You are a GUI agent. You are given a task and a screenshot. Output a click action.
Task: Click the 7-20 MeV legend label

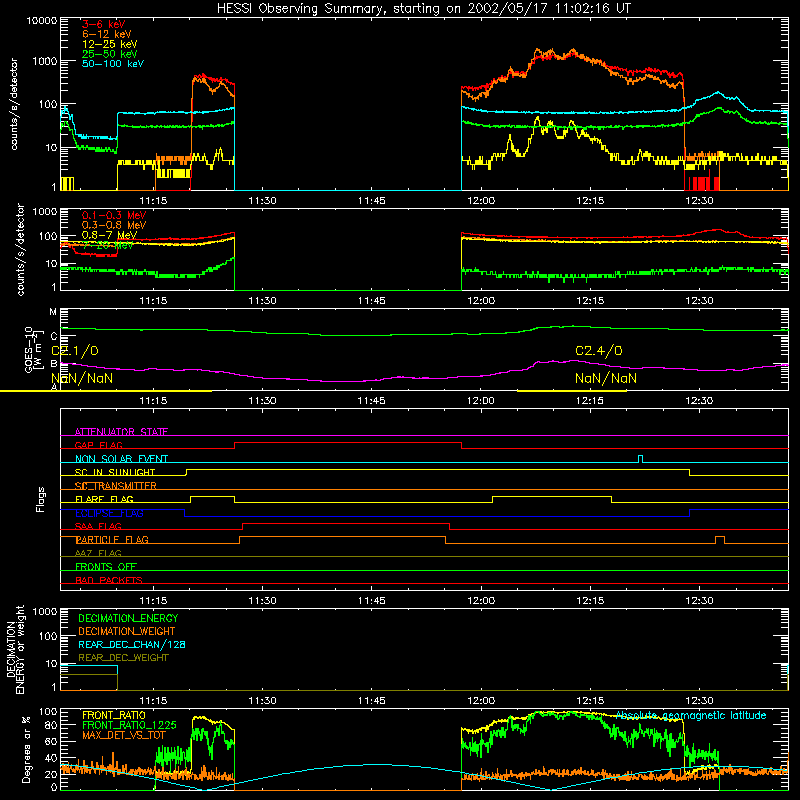108,245
